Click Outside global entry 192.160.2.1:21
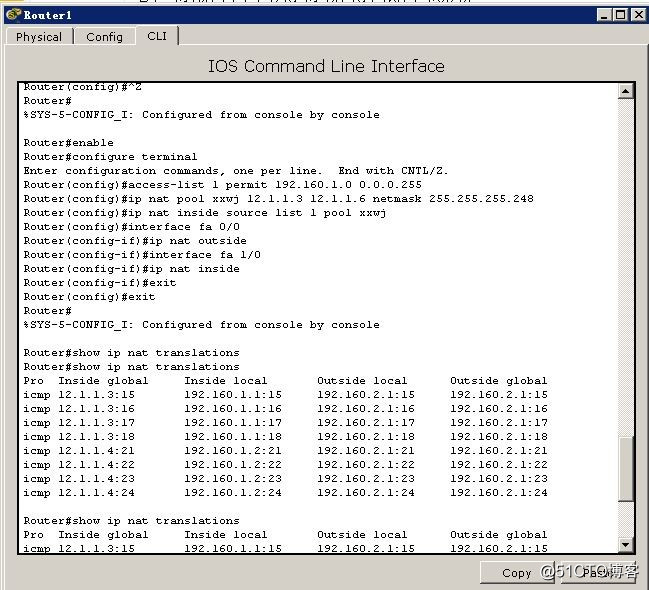This screenshot has height=590, width=649. click(499, 451)
